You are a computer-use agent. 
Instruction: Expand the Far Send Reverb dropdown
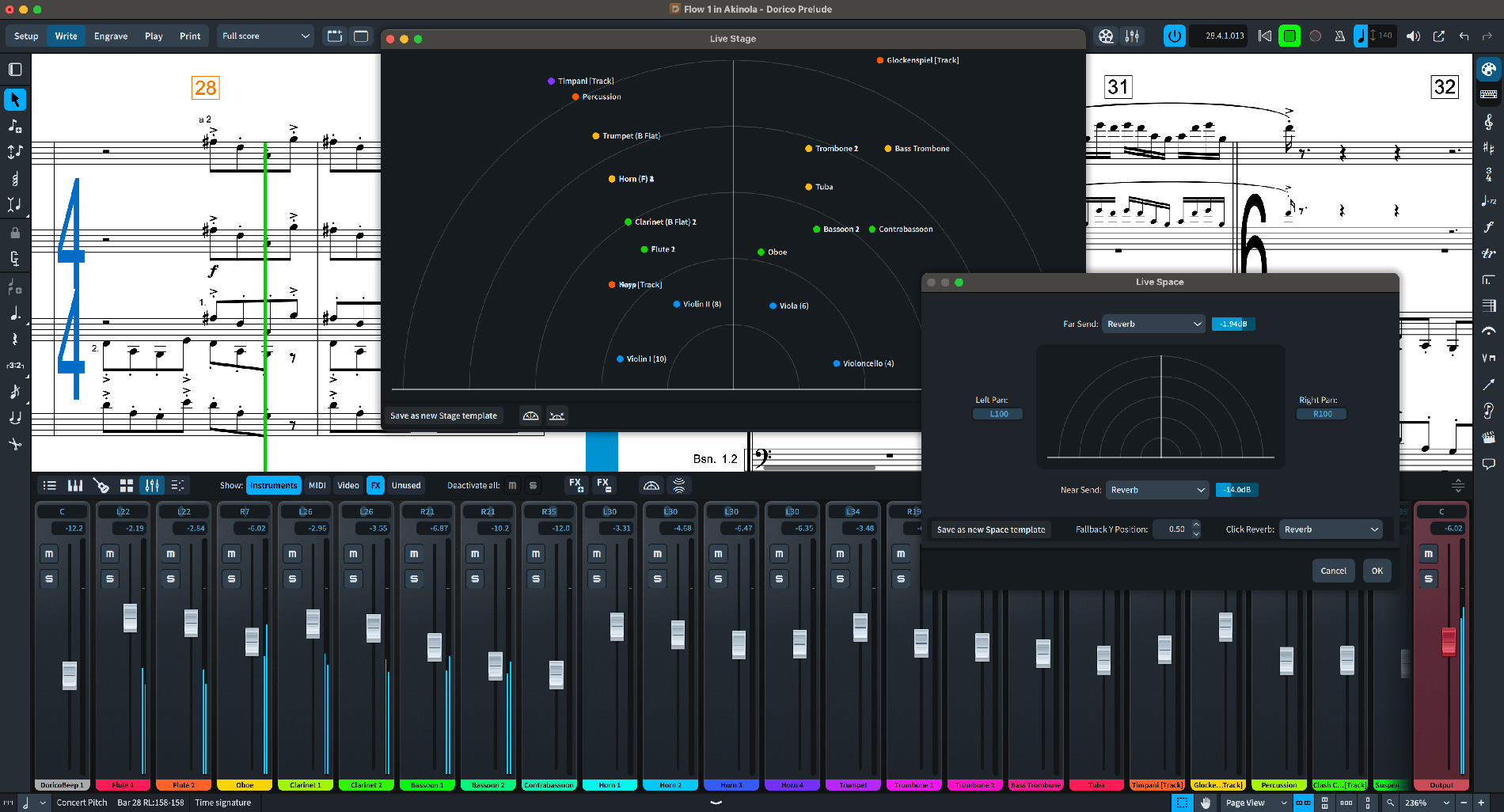click(x=1153, y=324)
